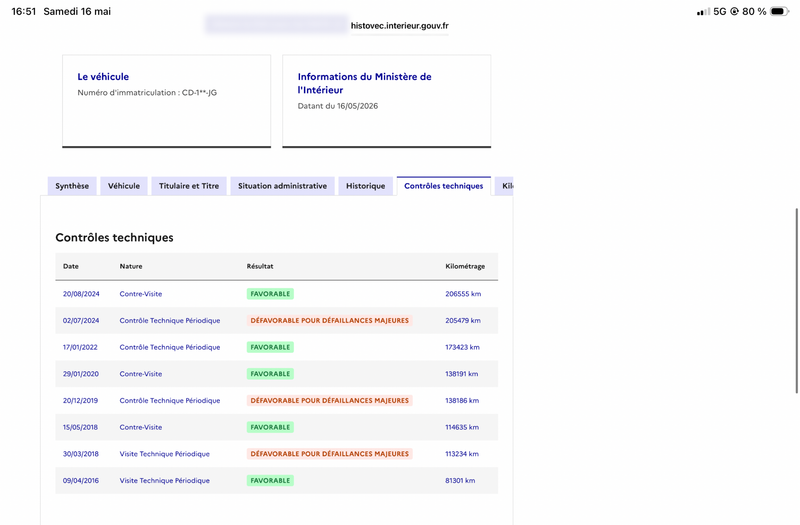Click the 20/08/2024 Contre-Visite row date
Screen dimensions: 800x525
click(x=81, y=294)
